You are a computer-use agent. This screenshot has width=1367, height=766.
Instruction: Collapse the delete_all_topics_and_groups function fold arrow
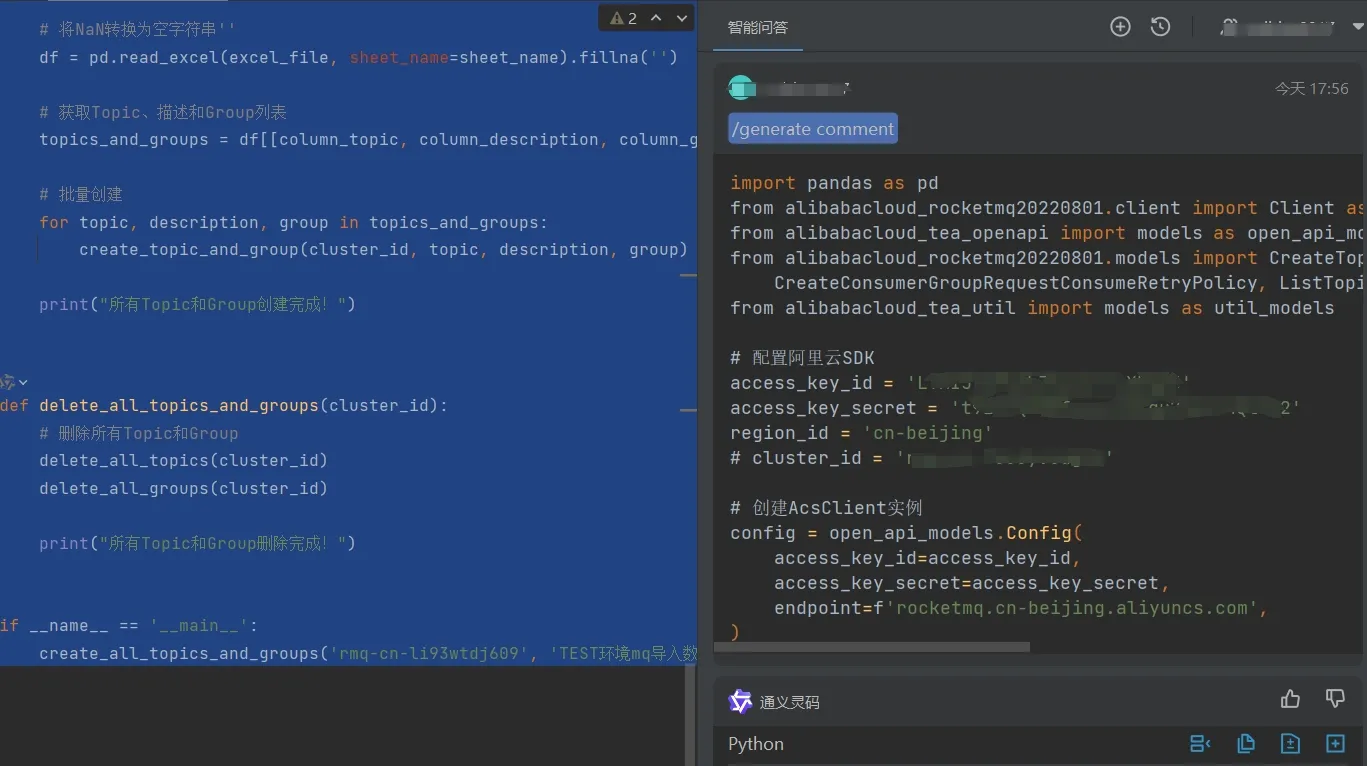23,382
